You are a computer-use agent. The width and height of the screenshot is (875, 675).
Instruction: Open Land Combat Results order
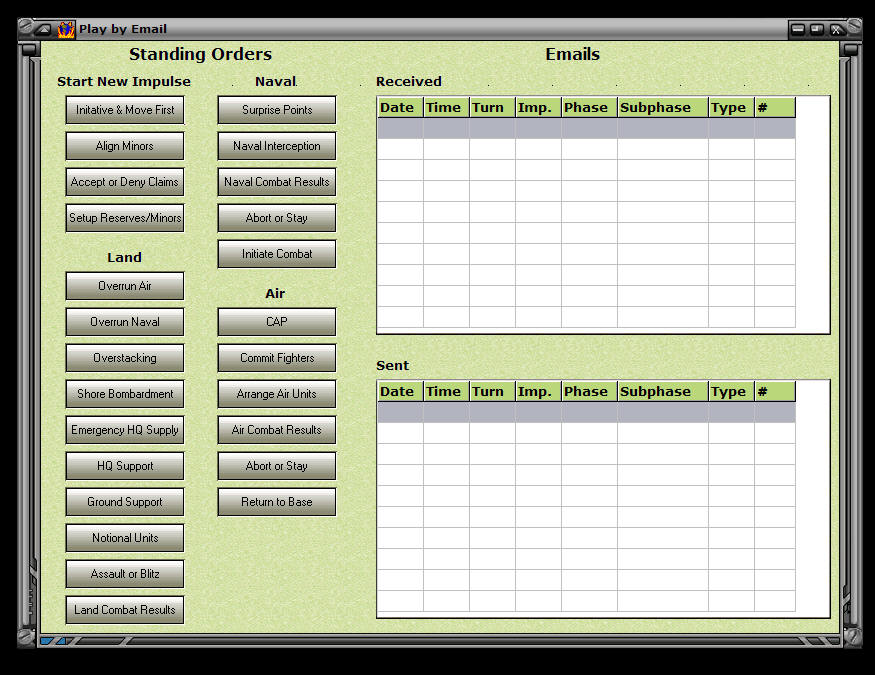(125, 610)
